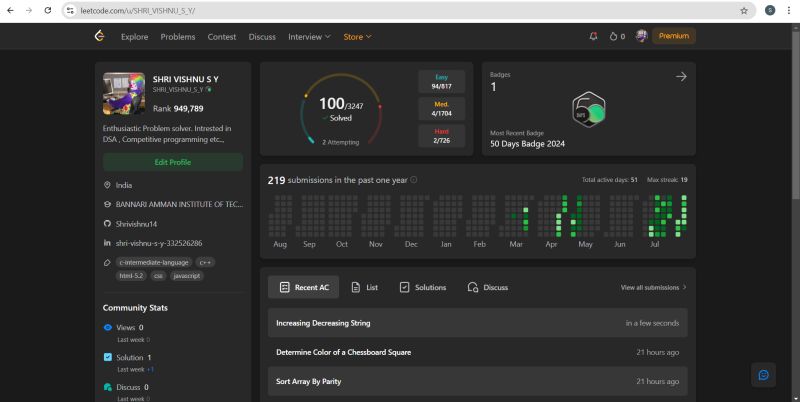Open the user avatar menu in navbar
Viewport: 800px width, 402px height.
pyautogui.click(x=641, y=36)
